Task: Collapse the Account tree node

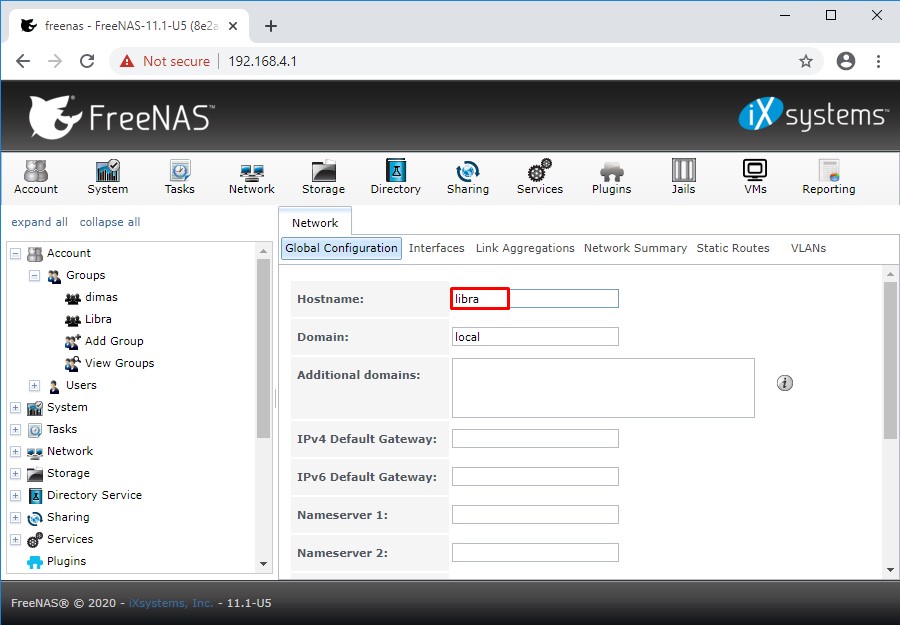Action: [x=15, y=253]
